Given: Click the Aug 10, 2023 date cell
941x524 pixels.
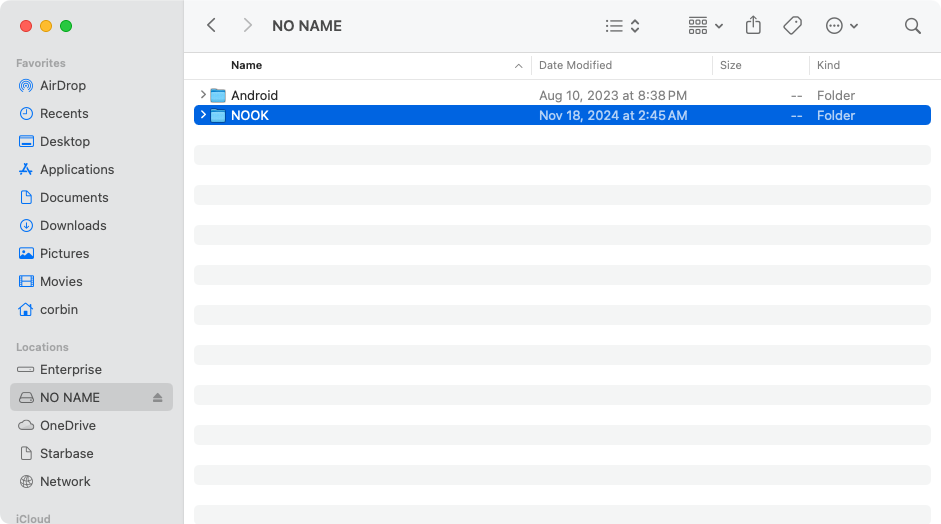Looking at the screenshot, I should pos(613,95).
